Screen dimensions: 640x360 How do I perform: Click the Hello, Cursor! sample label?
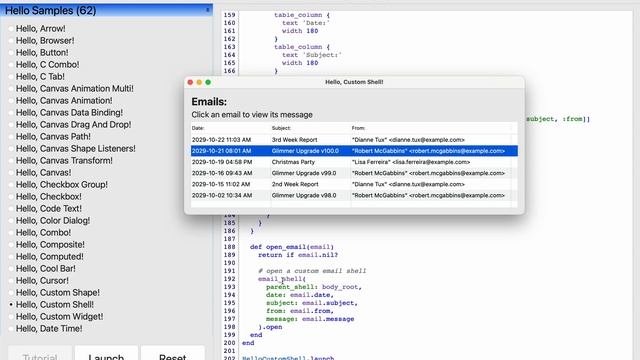(42, 281)
